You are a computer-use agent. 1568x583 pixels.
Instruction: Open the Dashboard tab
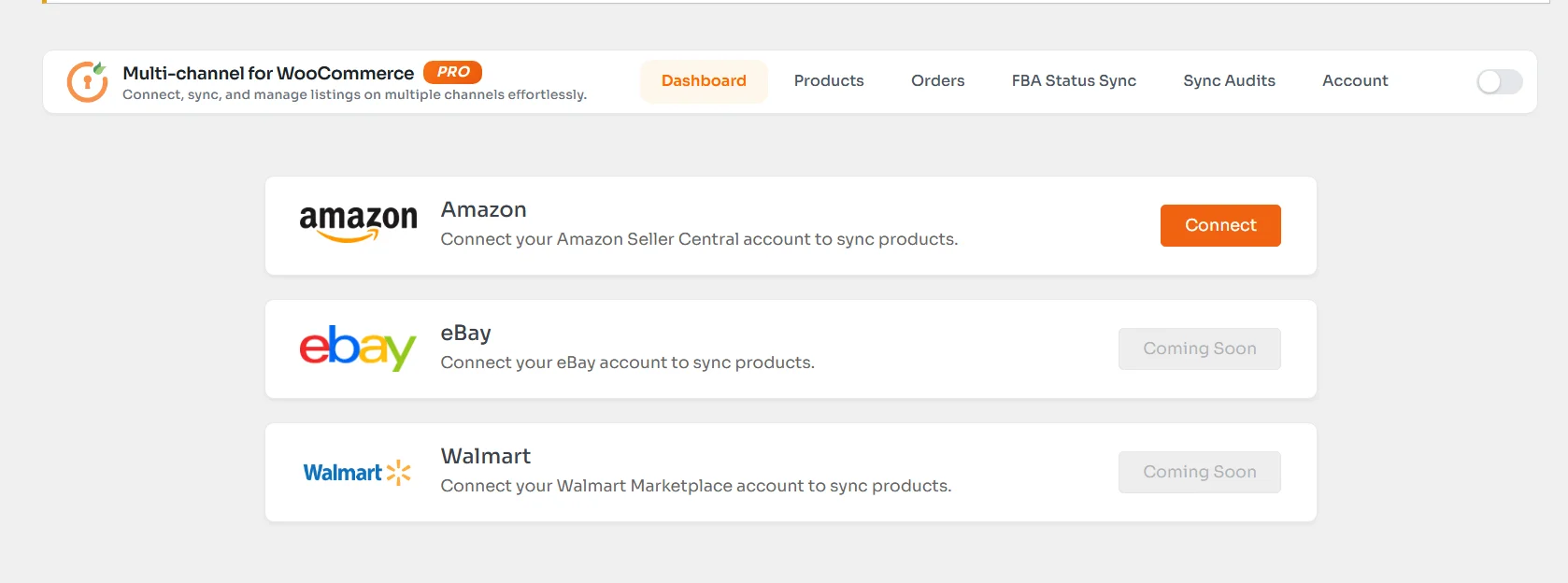[x=704, y=81]
